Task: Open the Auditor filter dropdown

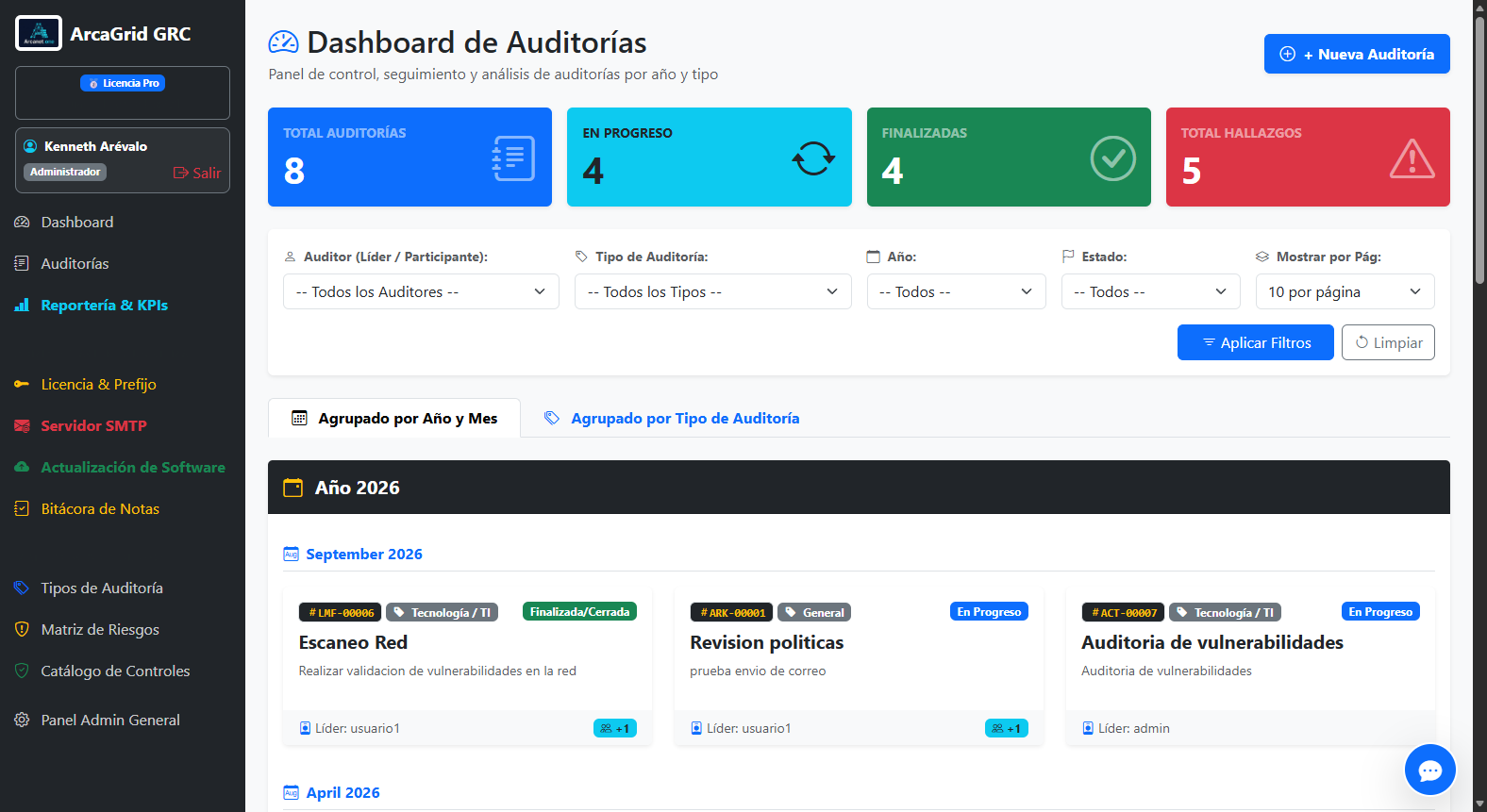Action: pyautogui.click(x=421, y=291)
